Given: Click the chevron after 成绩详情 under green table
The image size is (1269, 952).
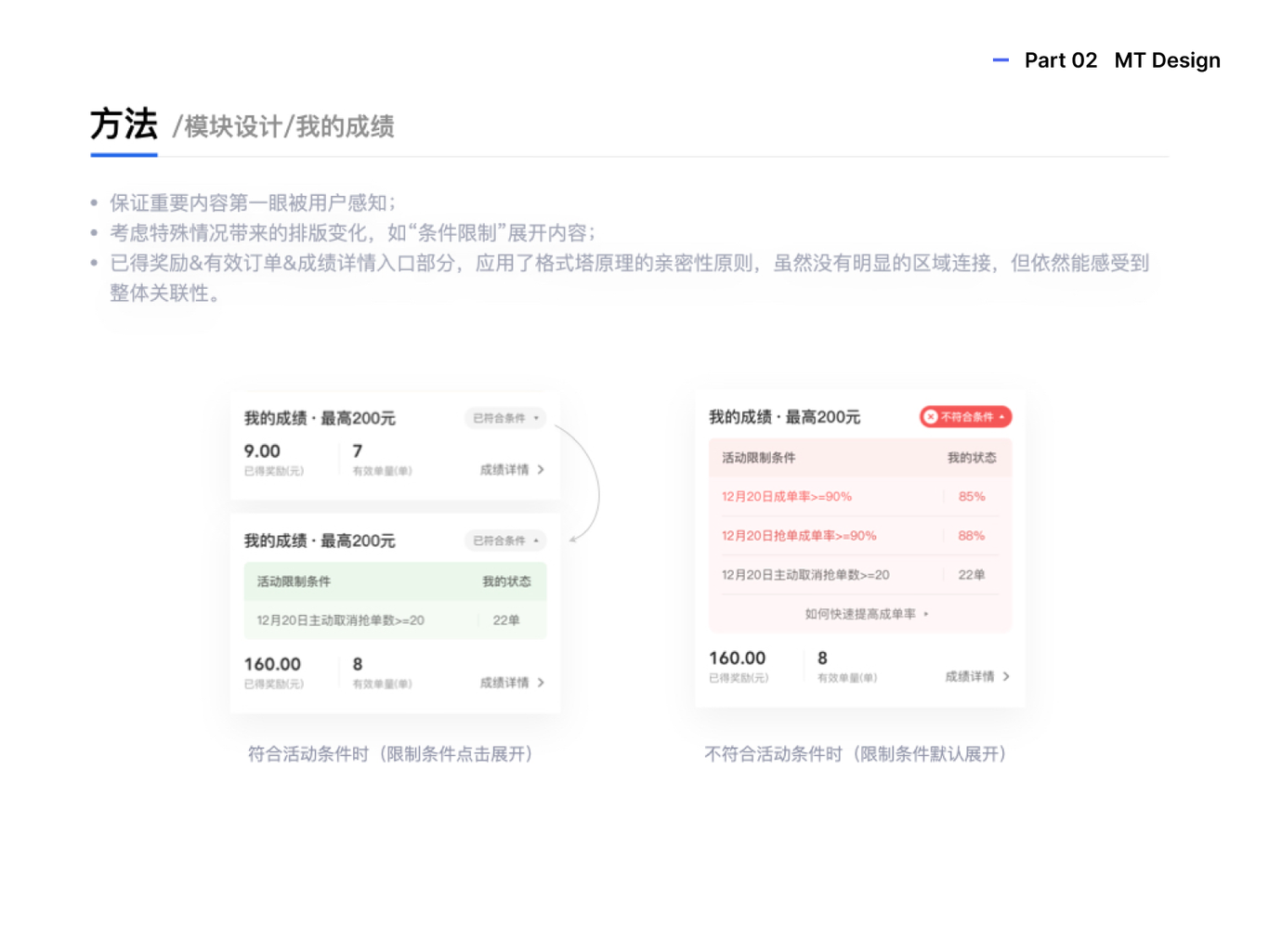Looking at the screenshot, I should point(541,683).
